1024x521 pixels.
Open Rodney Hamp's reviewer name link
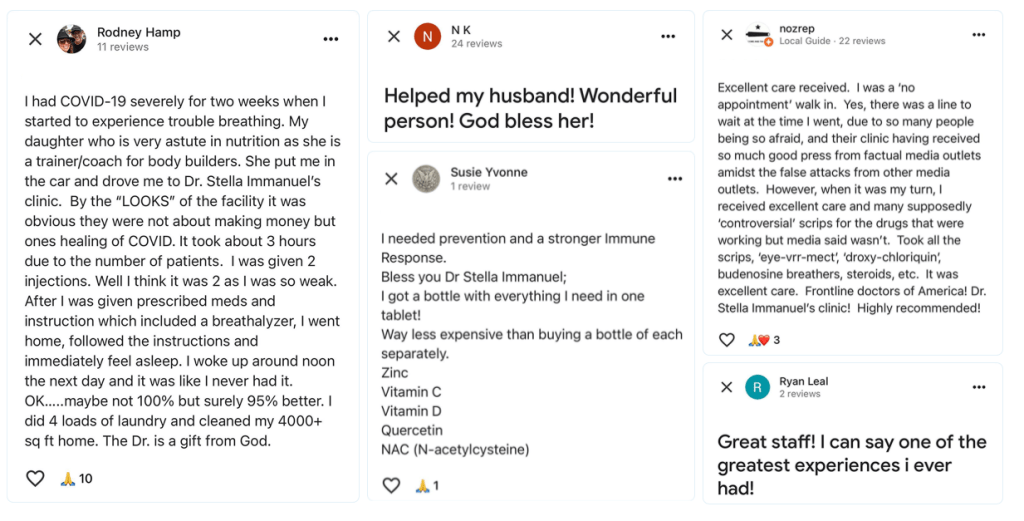coord(138,32)
